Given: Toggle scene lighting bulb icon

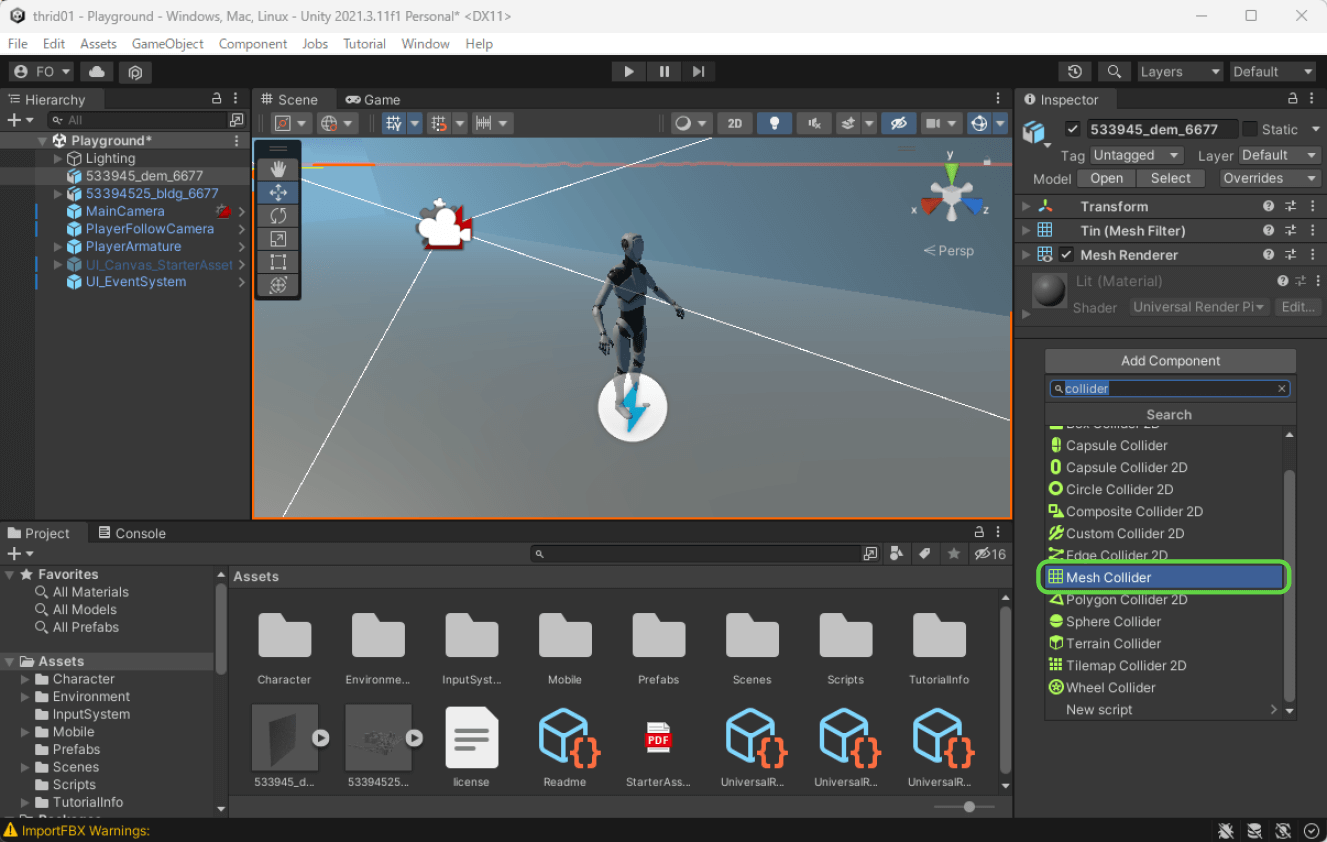Looking at the screenshot, I should pyautogui.click(x=774, y=123).
